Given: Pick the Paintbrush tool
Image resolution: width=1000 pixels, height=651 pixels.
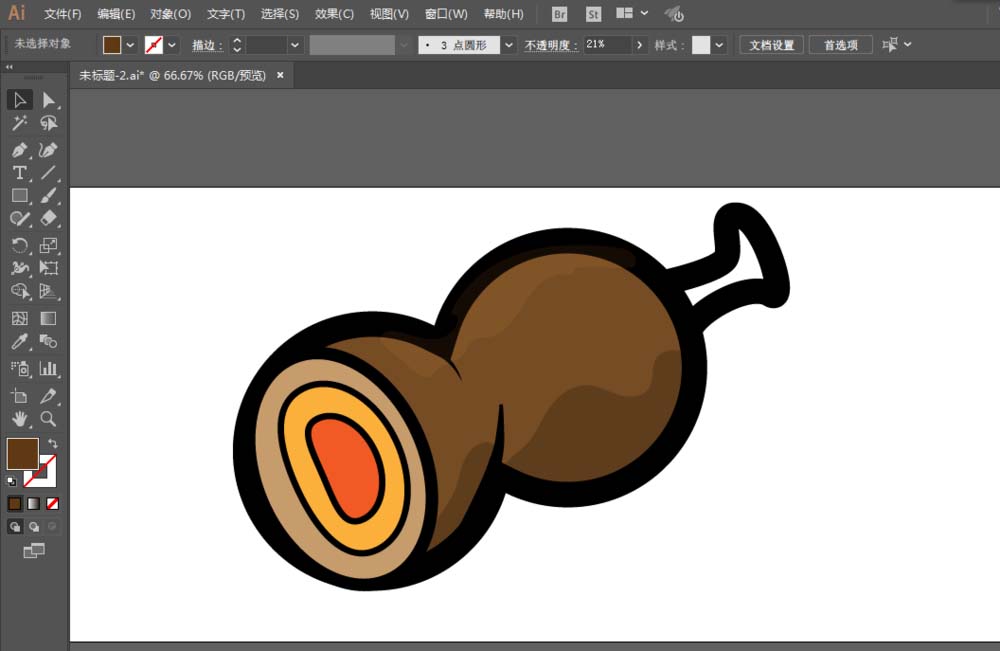Looking at the screenshot, I should coord(48,196).
